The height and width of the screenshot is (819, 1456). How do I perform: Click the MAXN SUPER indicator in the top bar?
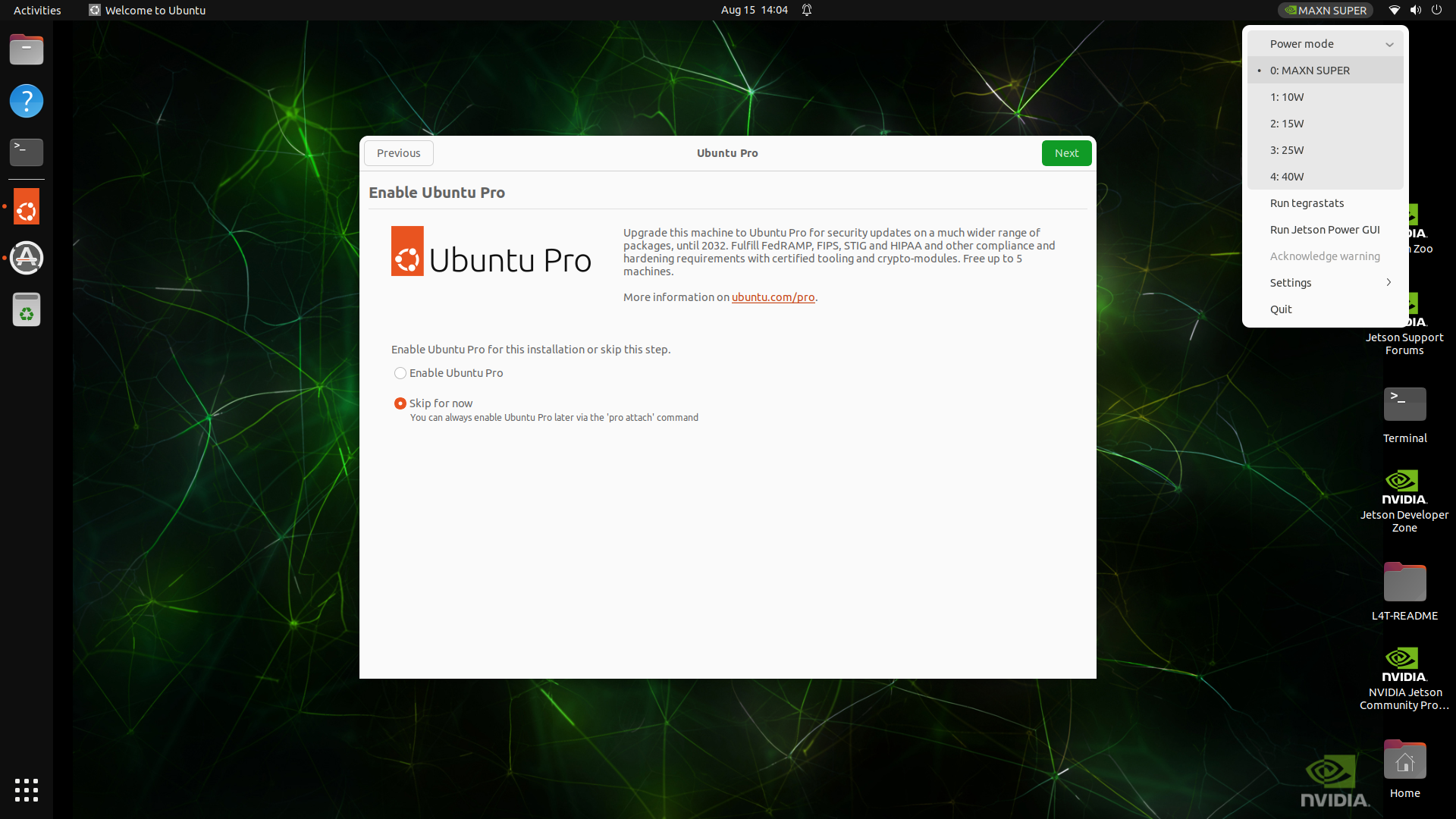tap(1326, 10)
